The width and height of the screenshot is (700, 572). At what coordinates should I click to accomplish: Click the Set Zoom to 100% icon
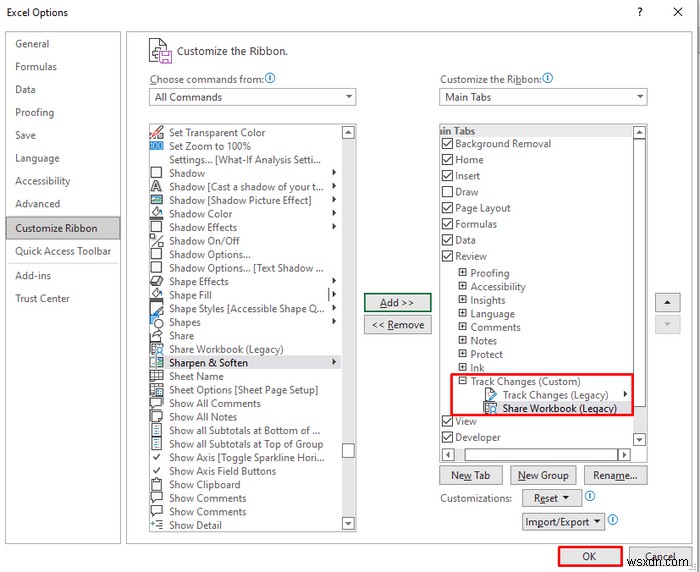(x=157, y=146)
